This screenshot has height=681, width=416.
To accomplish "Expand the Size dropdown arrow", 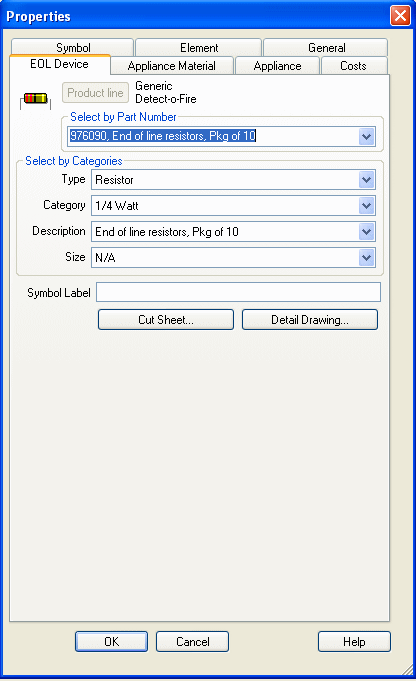I will [x=366, y=258].
